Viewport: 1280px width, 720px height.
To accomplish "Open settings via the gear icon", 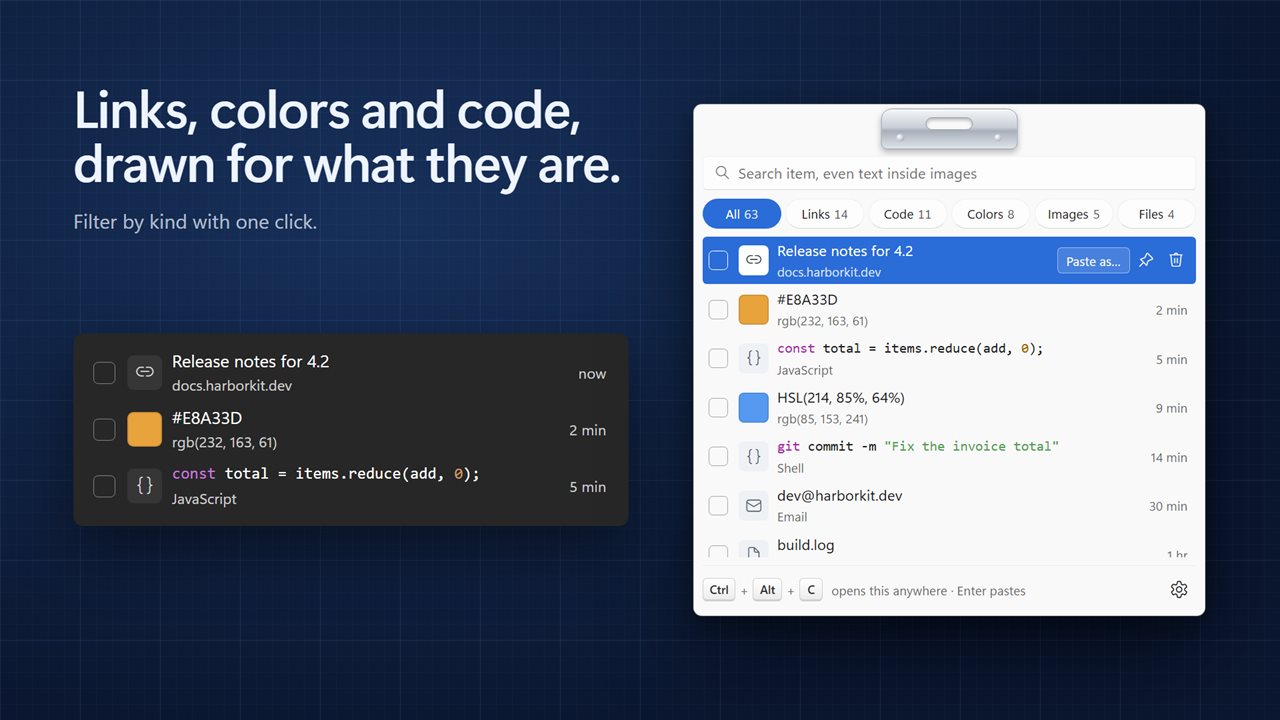I will 1179,590.
